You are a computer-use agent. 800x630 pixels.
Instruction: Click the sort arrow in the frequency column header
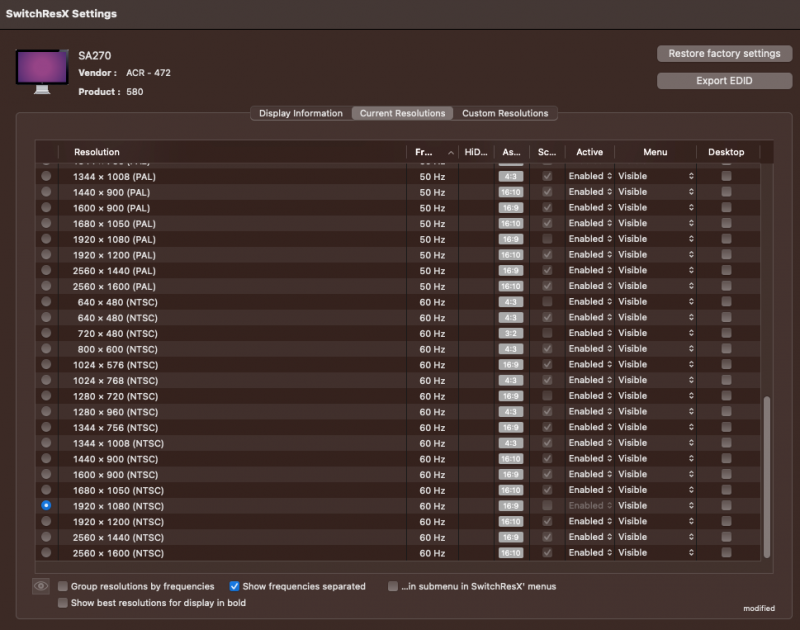click(x=450, y=152)
